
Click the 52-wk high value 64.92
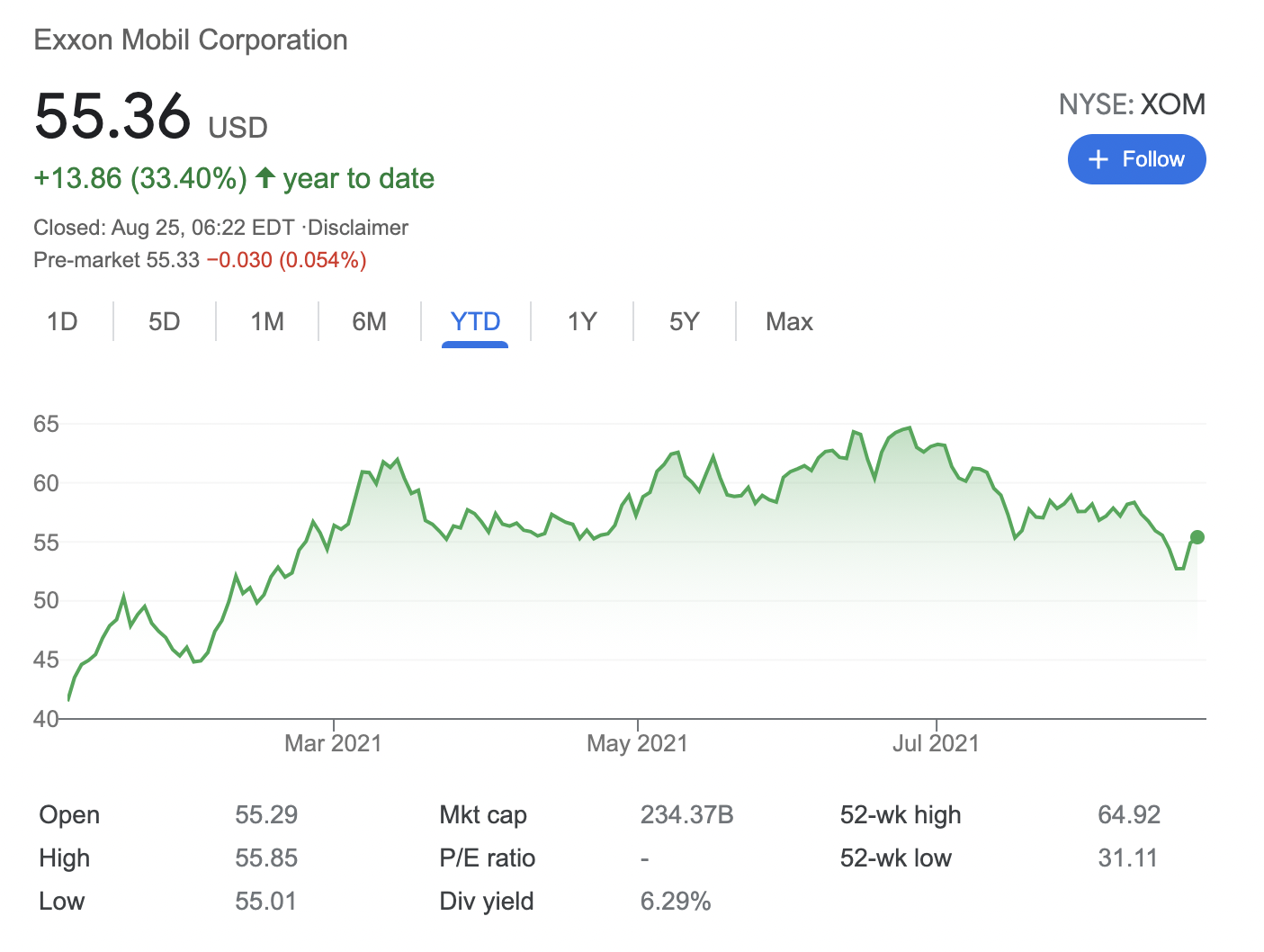[1130, 814]
